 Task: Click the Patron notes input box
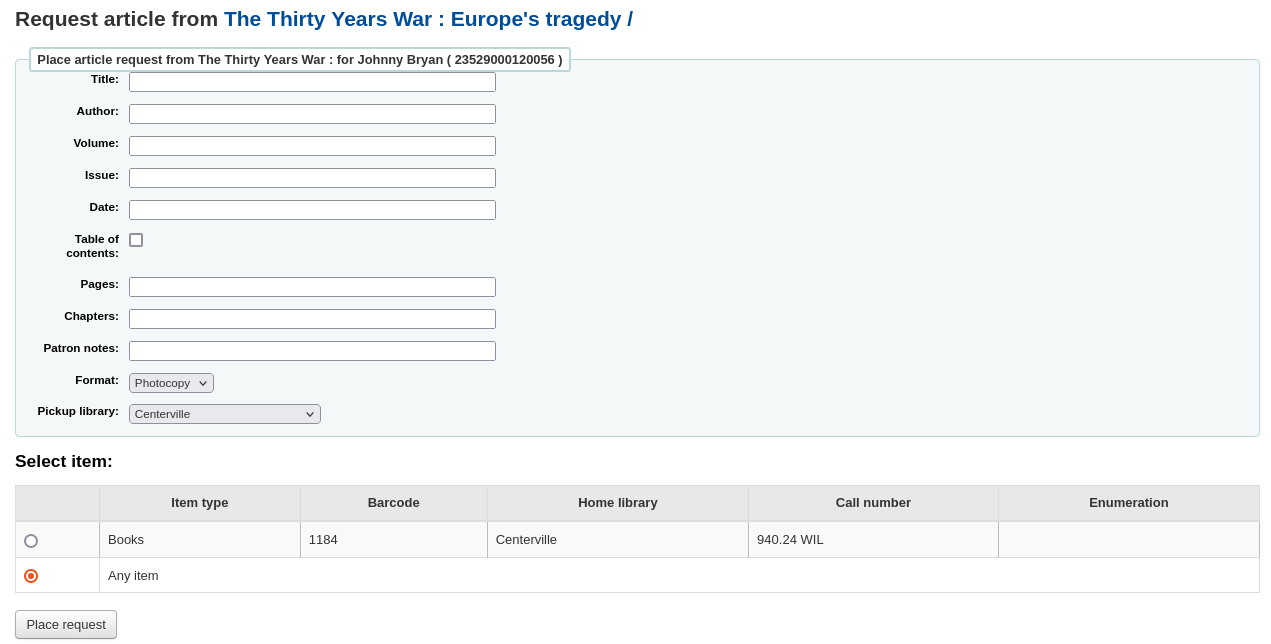coord(311,350)
